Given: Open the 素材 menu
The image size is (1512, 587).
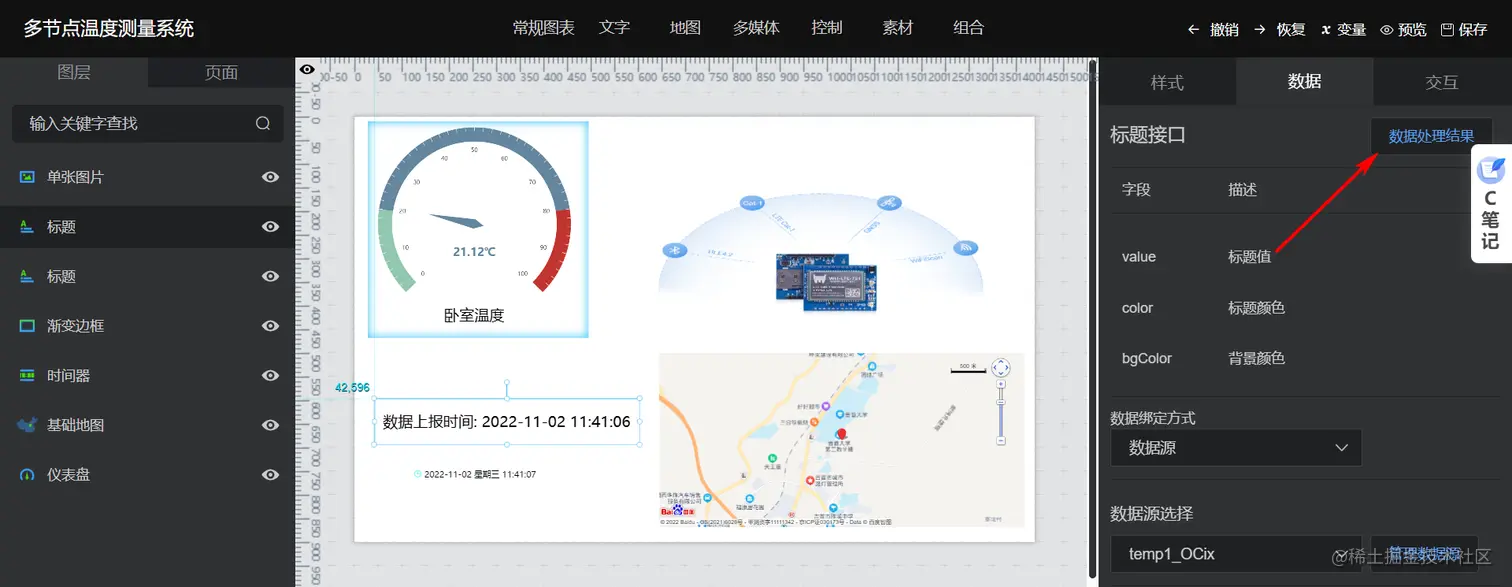Looking at the screenshot, I should (898, 28).
